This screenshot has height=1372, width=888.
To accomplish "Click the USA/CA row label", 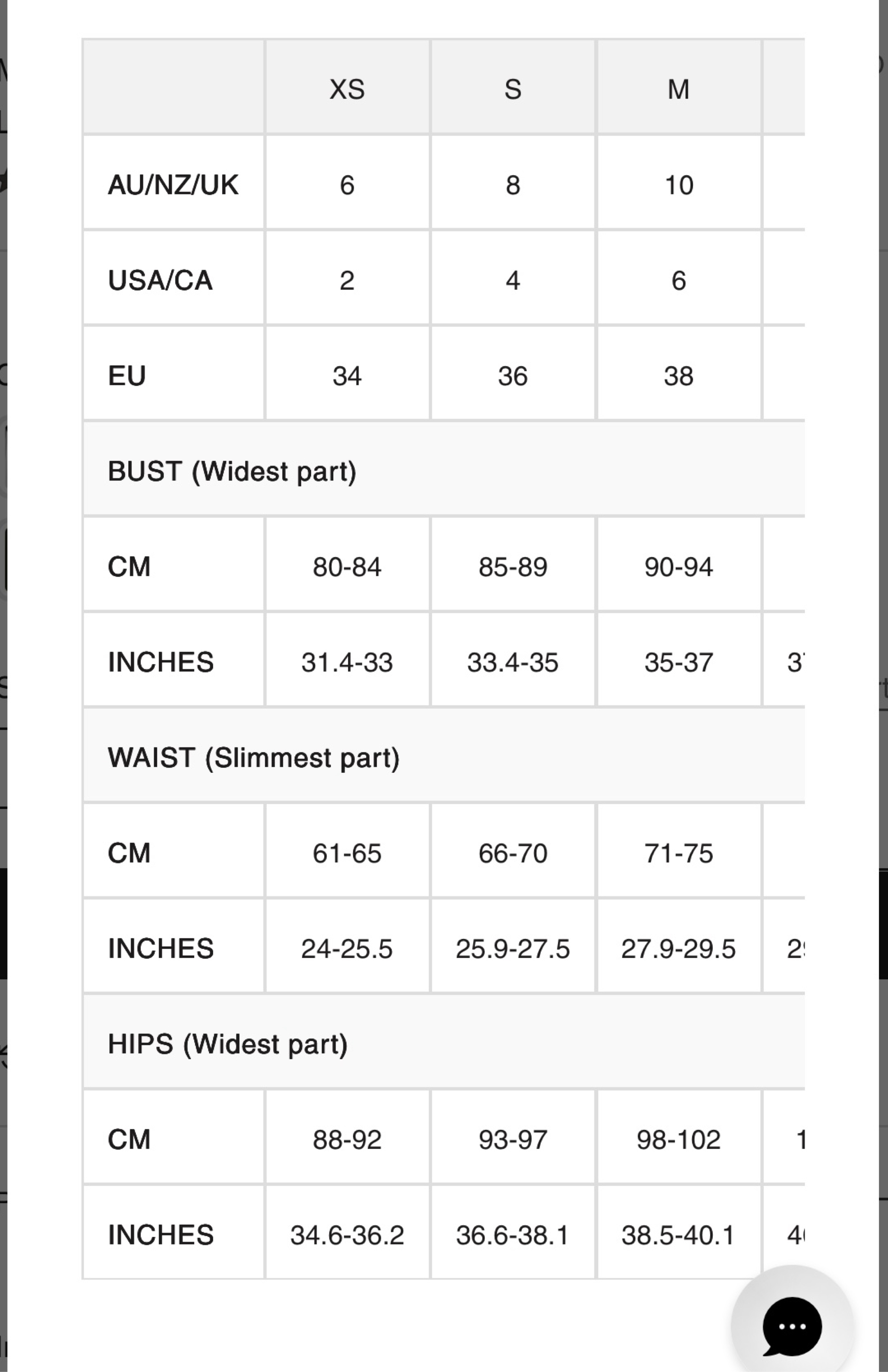I will point(160,281).
